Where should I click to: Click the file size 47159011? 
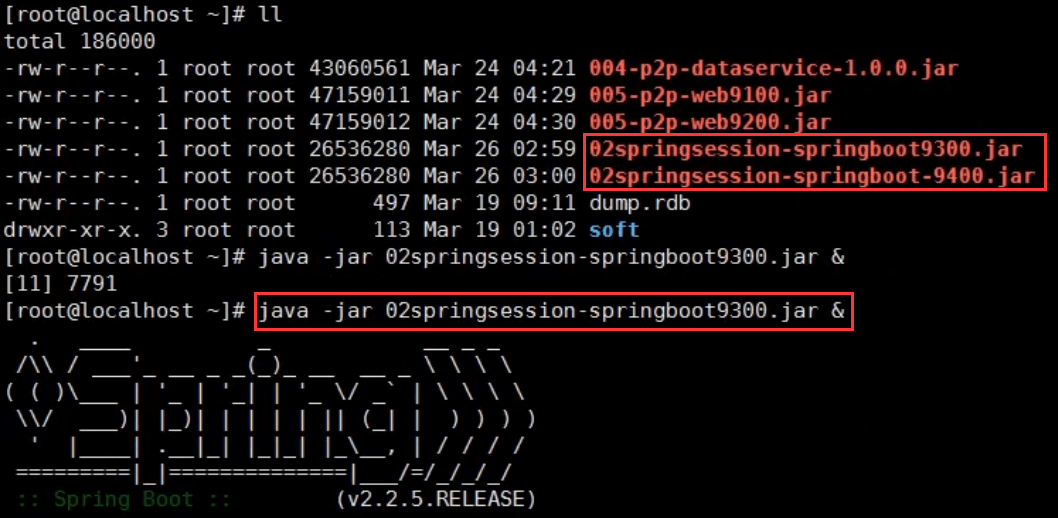coord(359,95)
